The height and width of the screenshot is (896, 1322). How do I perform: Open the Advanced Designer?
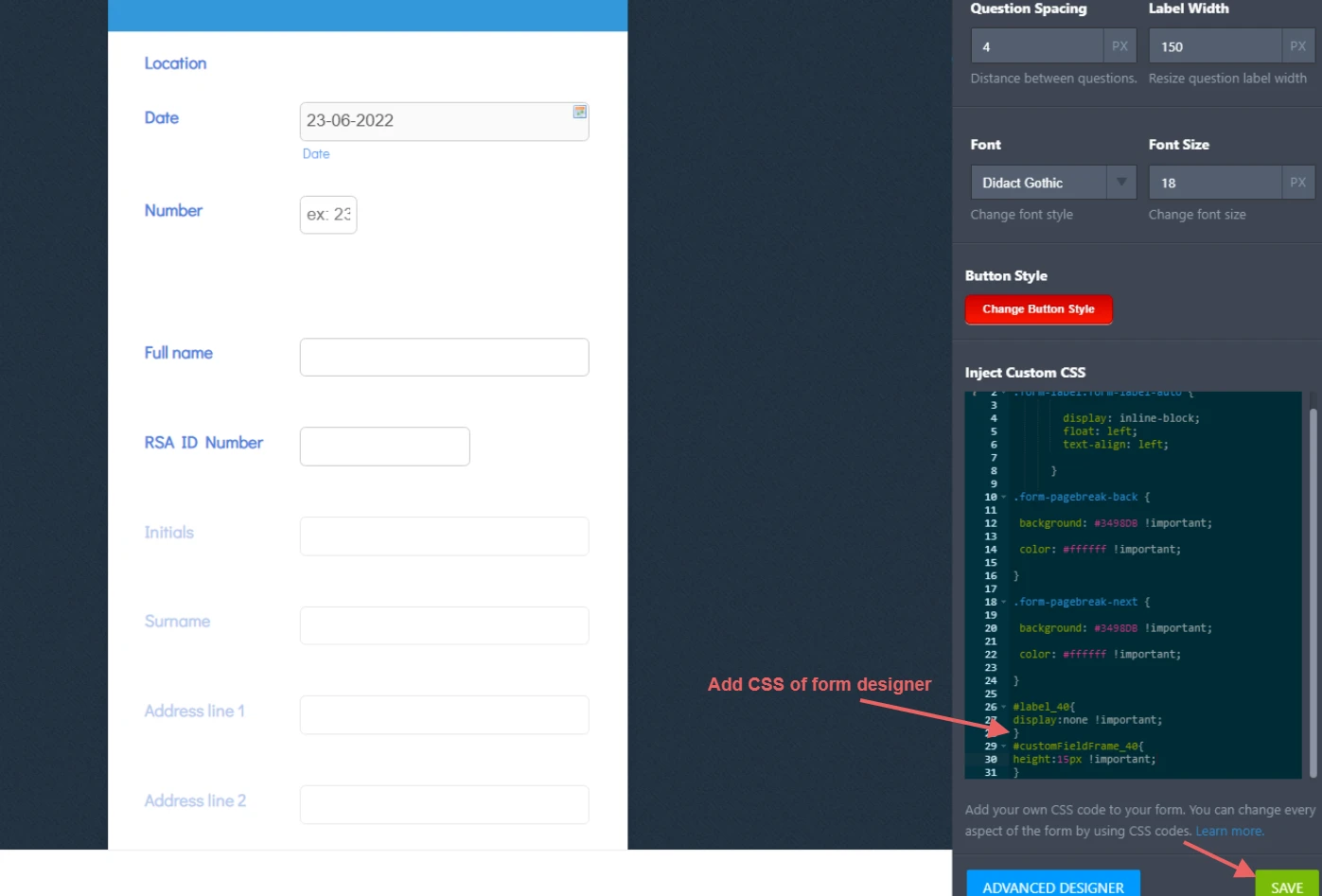point(1052,886)
